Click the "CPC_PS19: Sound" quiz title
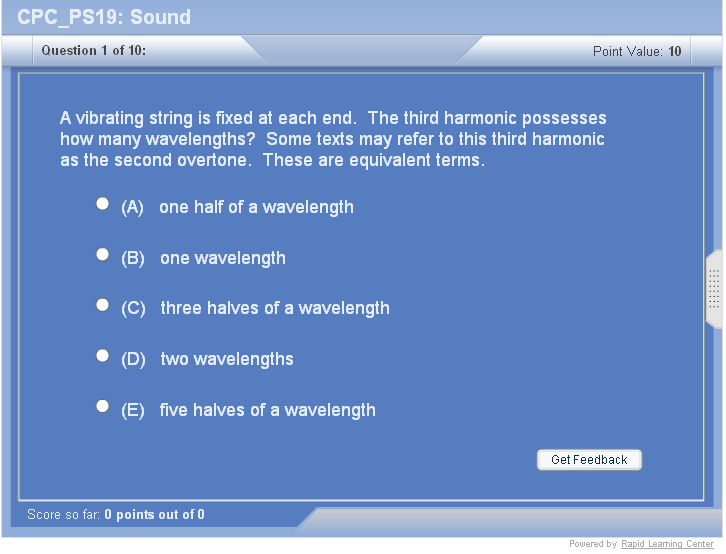The height and width of the screenshot is (554, 726). (x=104, y=17)
